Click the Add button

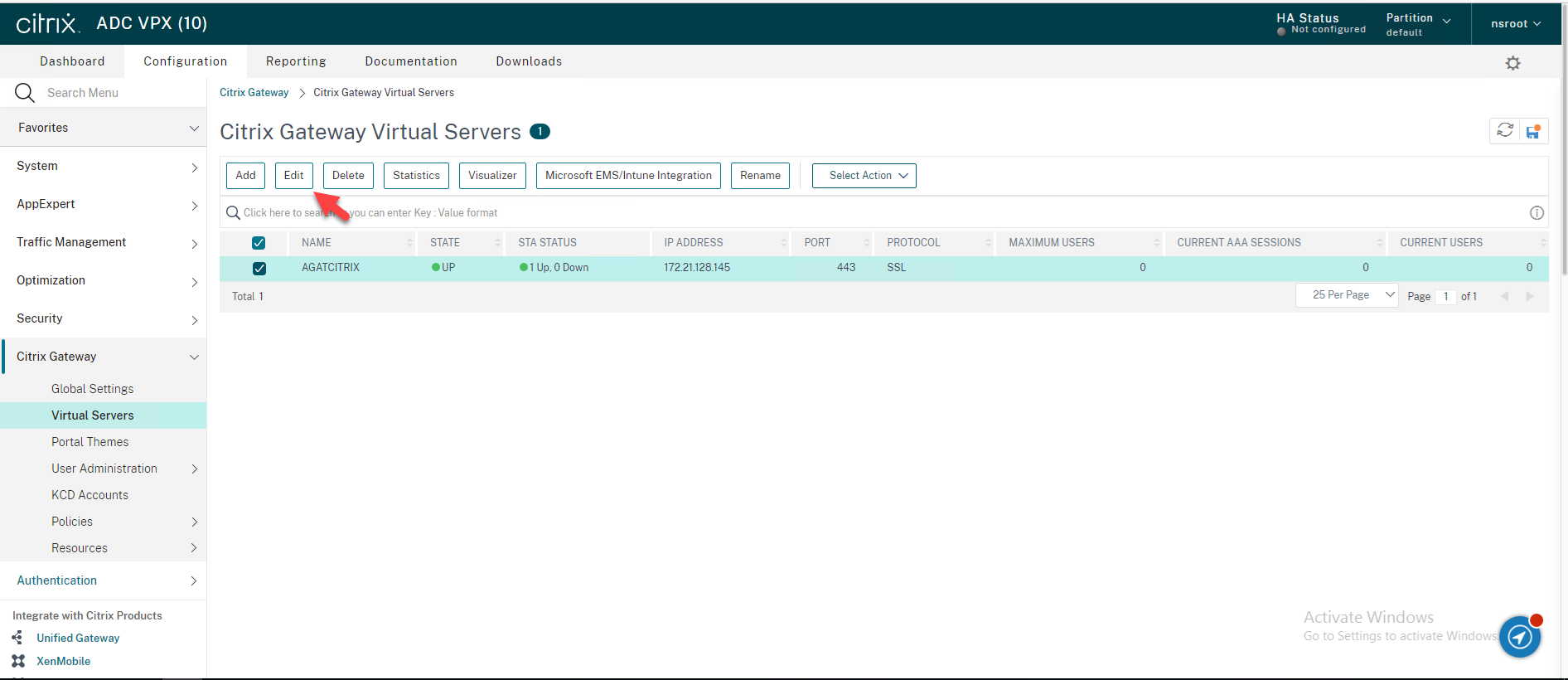(x=245, y=176)
